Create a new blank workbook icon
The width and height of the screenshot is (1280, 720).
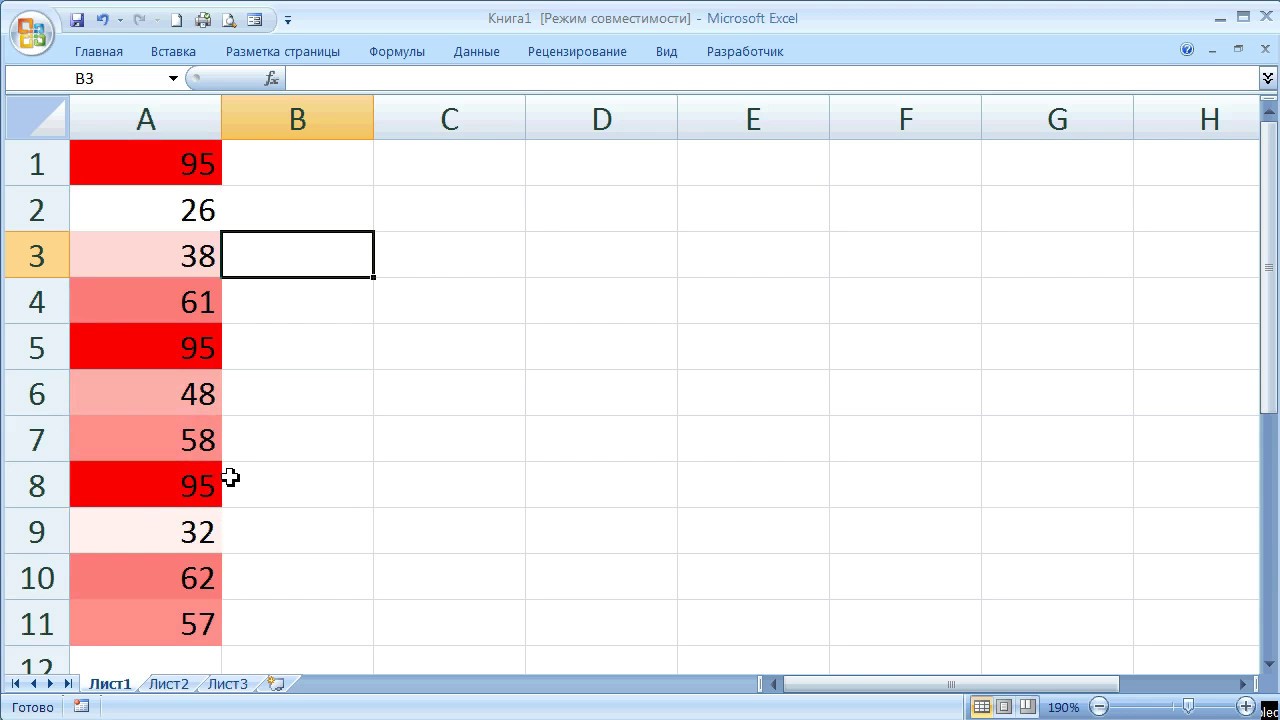[177, 19]
